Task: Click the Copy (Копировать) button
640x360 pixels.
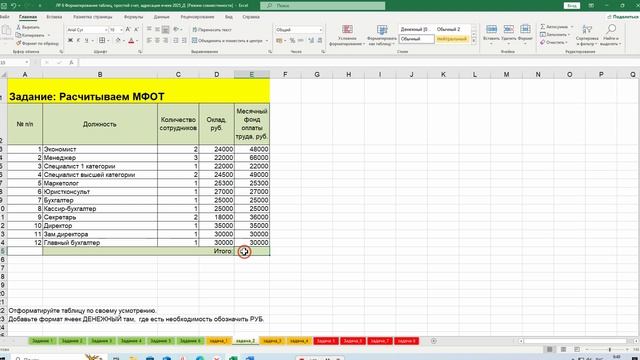Action: (30, 35)
